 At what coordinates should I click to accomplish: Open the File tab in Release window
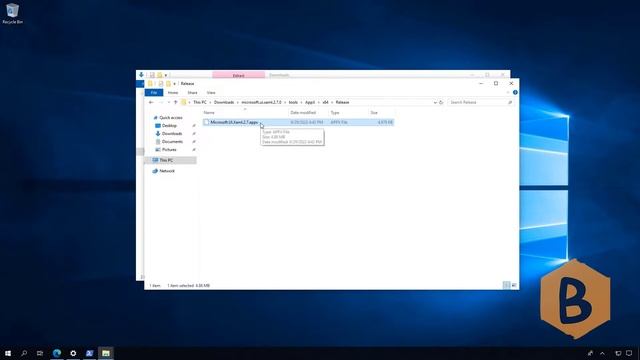154,93
